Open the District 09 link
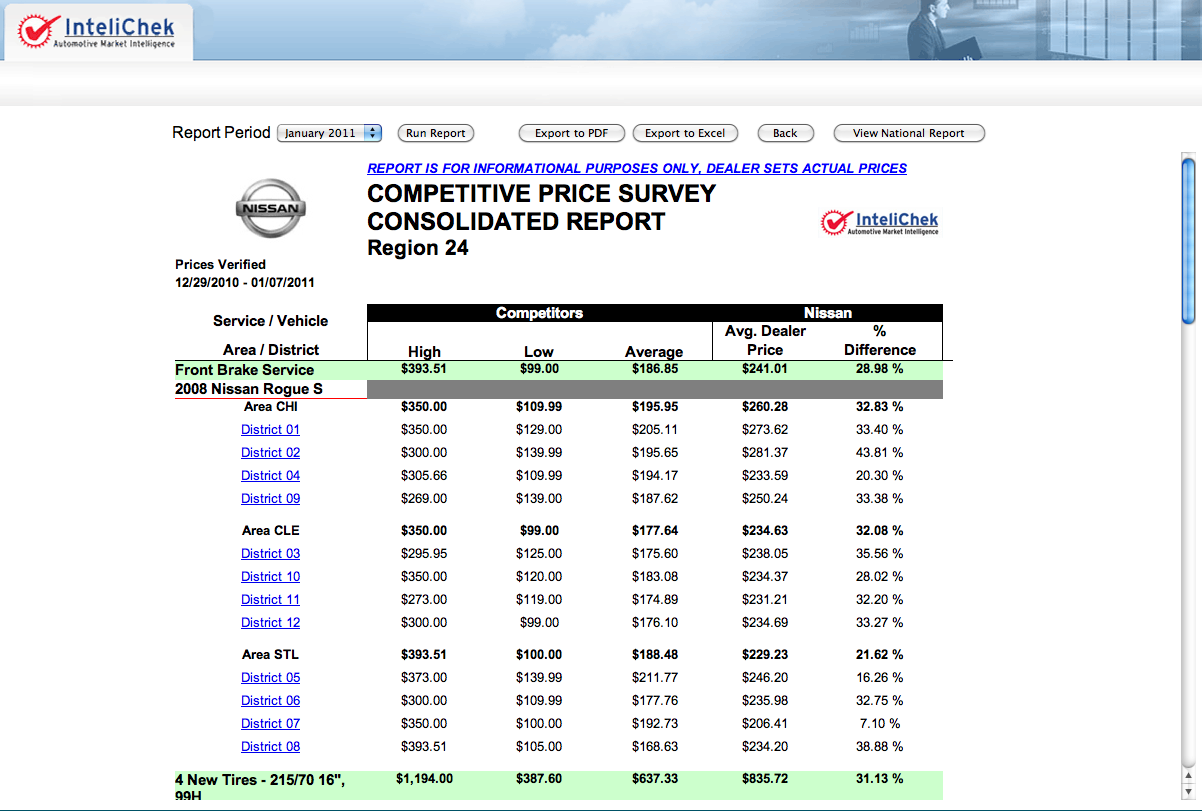Screen dimensions: 1202x811 [x=270, y=499]
